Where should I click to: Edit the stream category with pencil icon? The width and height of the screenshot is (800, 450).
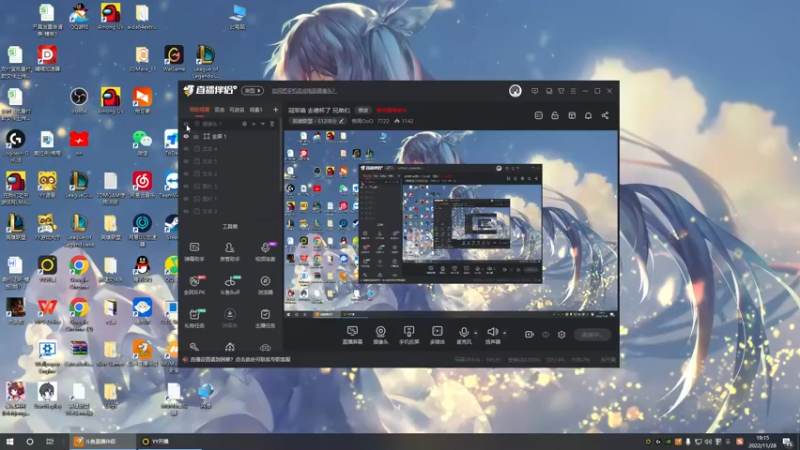tap(341, 121)
